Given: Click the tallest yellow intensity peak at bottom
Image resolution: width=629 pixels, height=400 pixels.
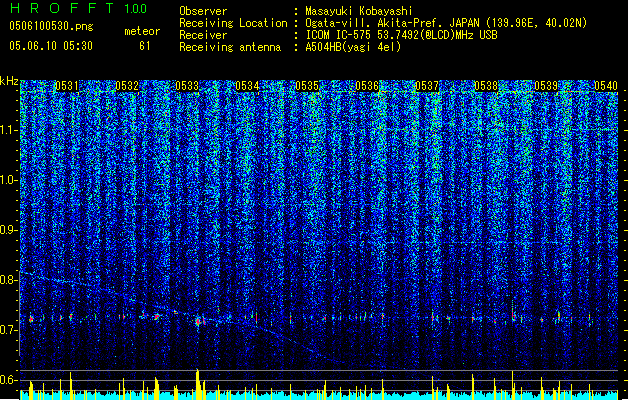Looking at the screenshot, I should coord(198,381).
